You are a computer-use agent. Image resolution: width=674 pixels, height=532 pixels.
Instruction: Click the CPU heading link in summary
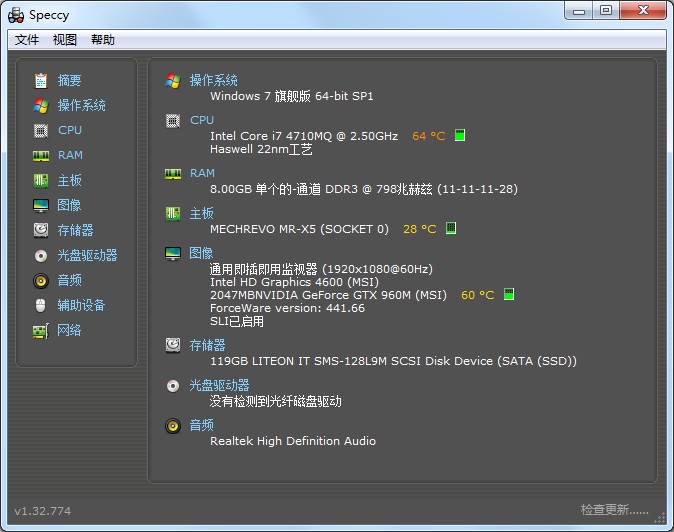point(202,120)
